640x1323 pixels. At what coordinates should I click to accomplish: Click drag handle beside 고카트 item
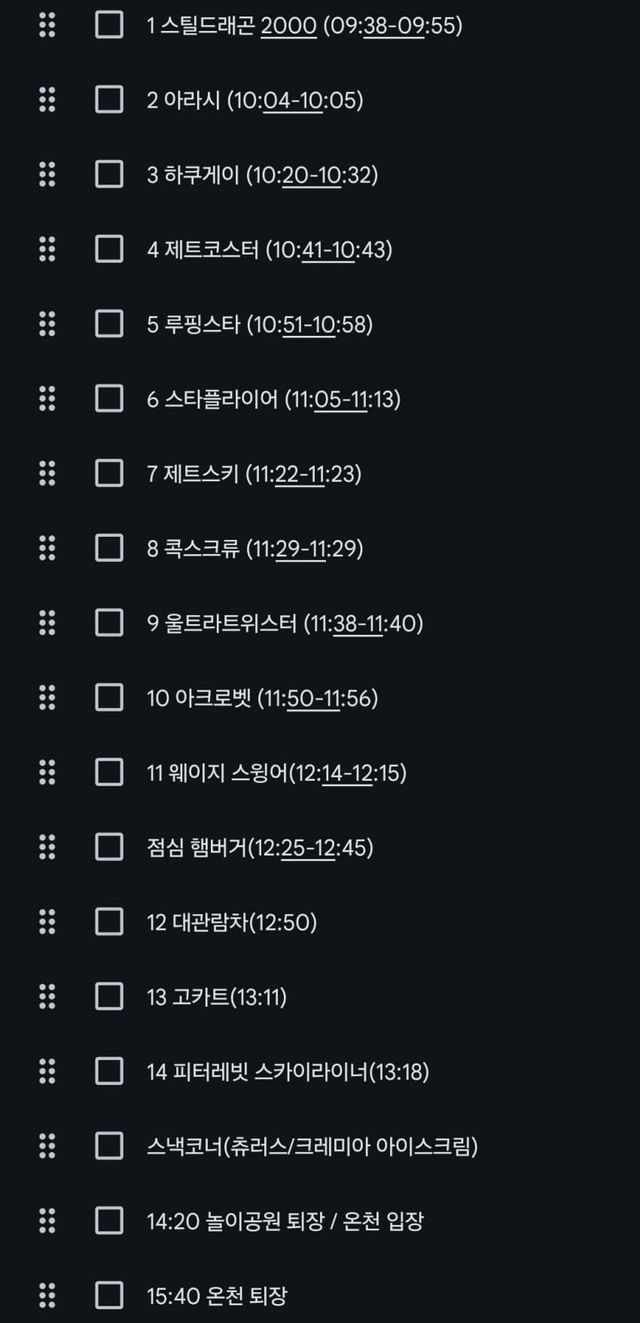(x=47, y=996)
